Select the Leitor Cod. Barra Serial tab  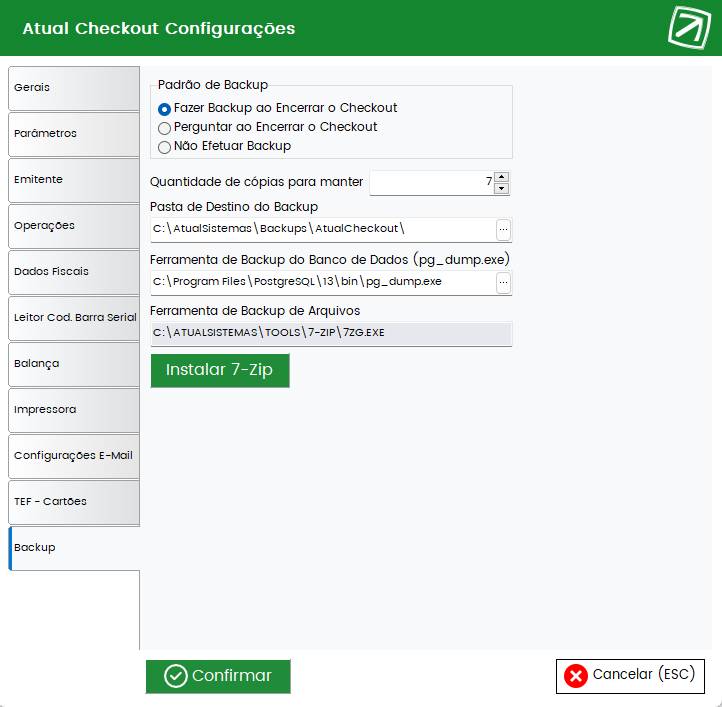coord(74,318)
